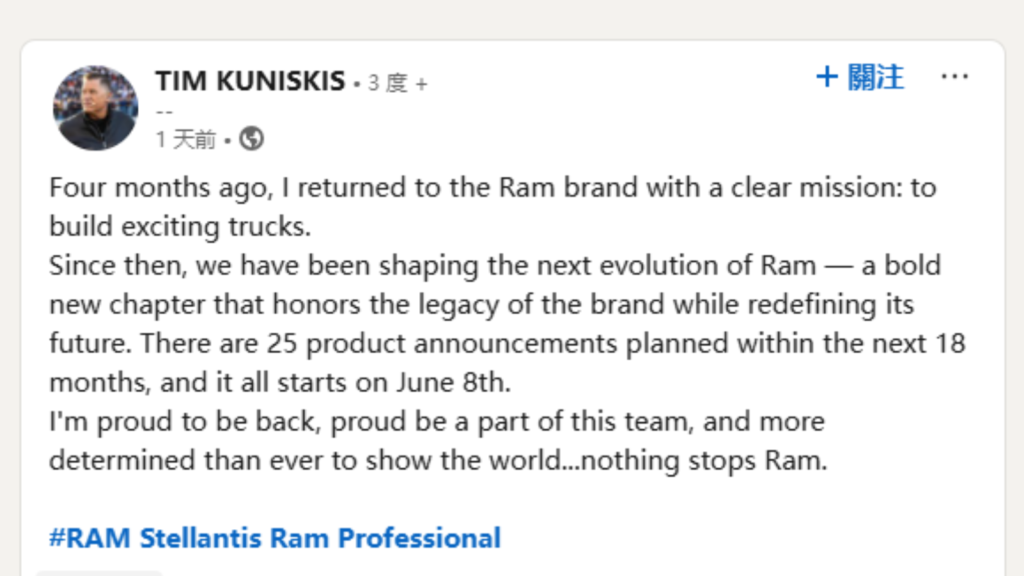Click the 25 product announcements text line

pos(507,344)
